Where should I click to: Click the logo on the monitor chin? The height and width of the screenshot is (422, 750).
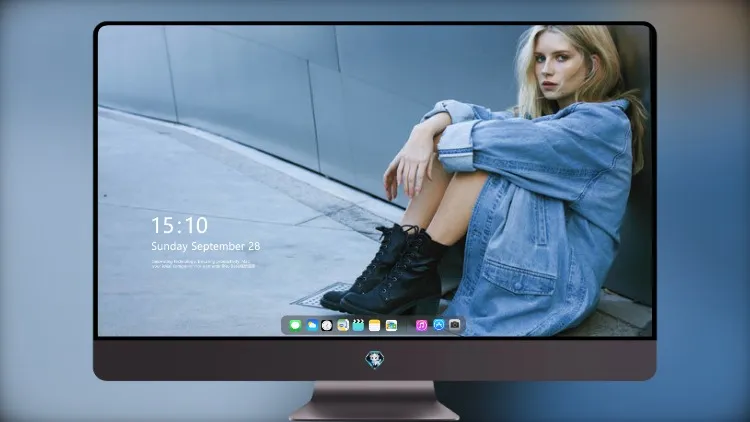pos(375,360)
